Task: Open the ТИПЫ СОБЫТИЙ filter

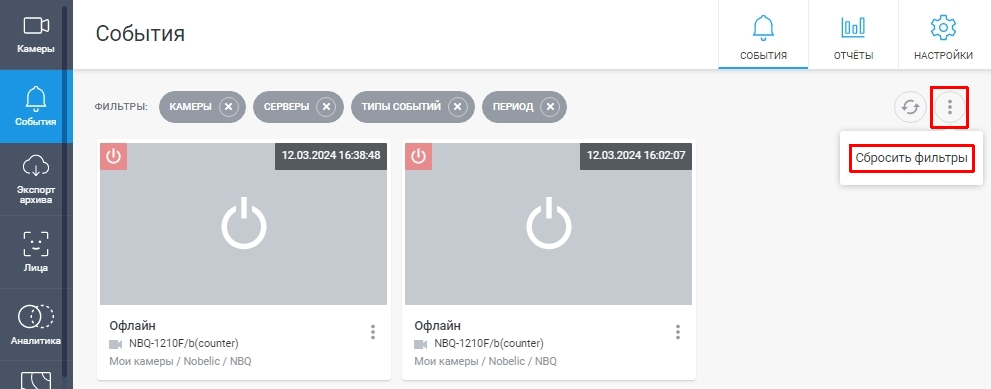Action: [x=401, y=107]
